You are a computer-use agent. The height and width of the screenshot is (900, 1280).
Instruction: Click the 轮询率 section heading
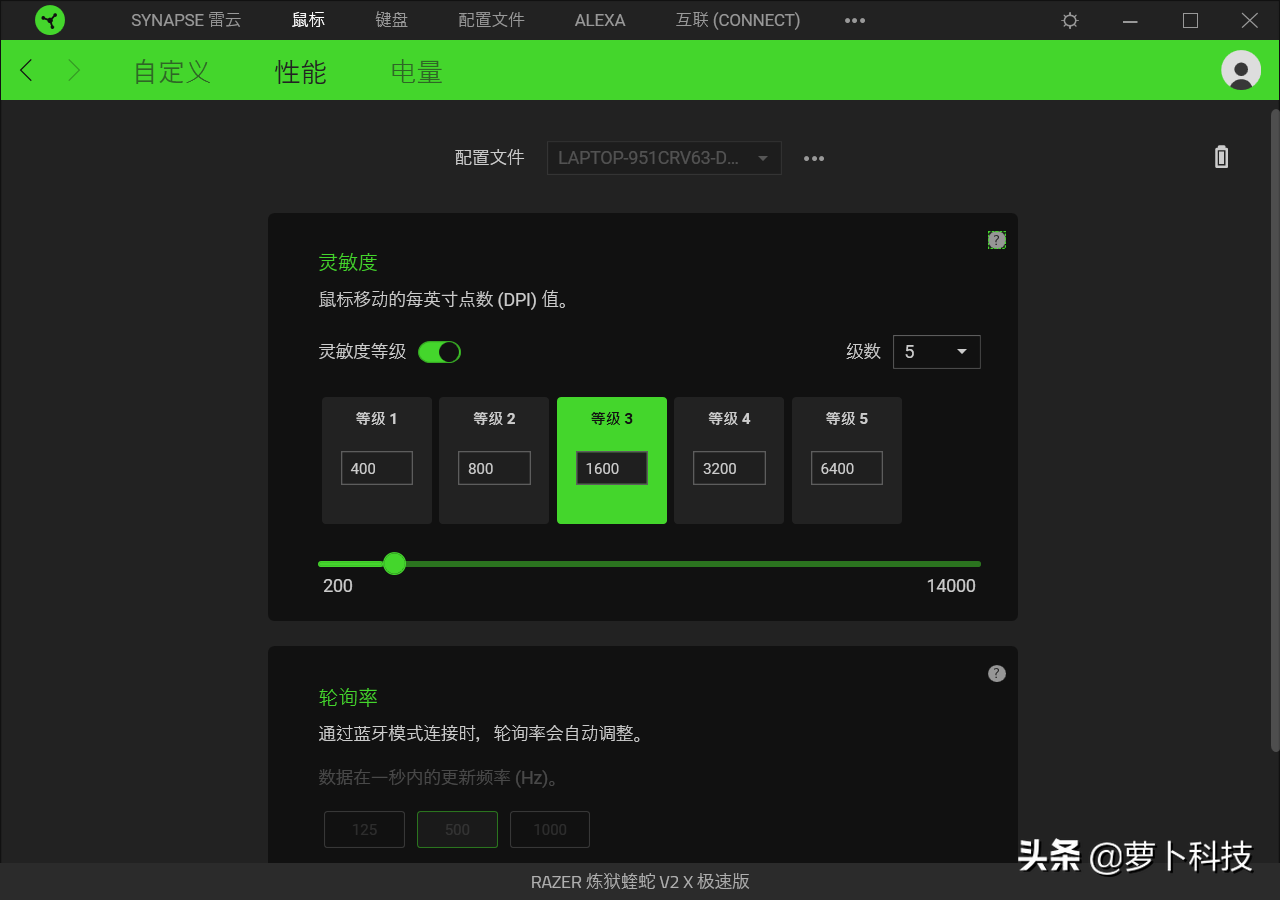click(348, 697)
